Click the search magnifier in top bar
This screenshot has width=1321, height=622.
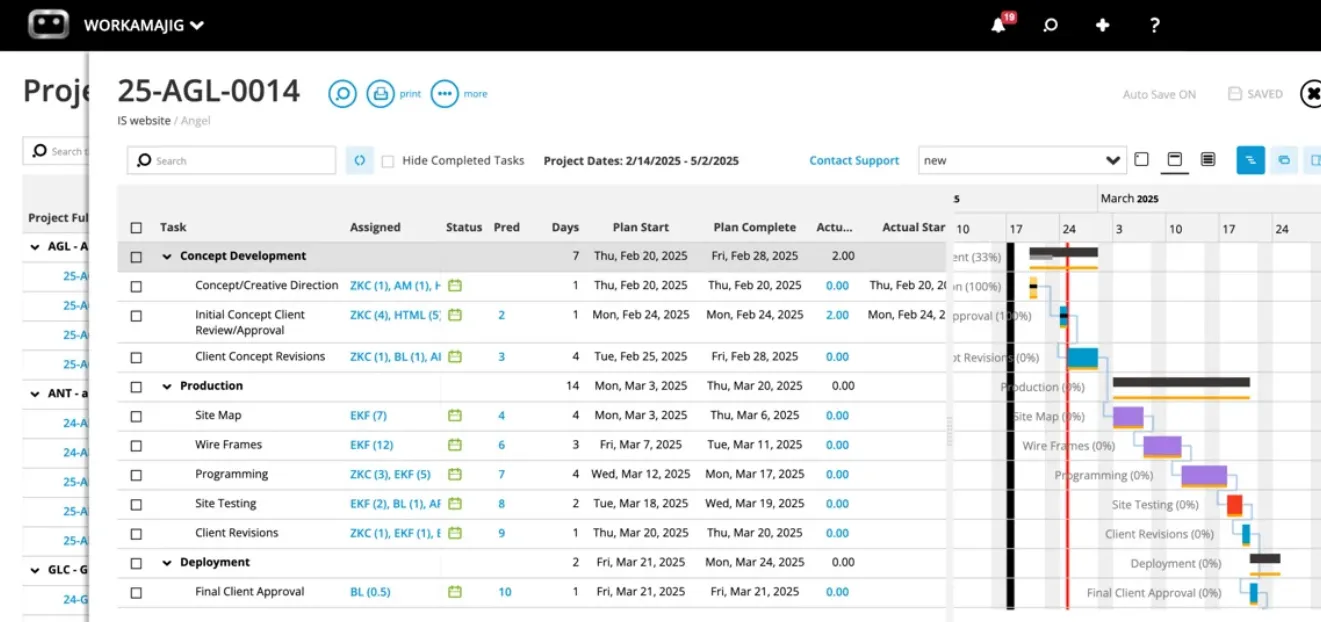pos(1050,25)
